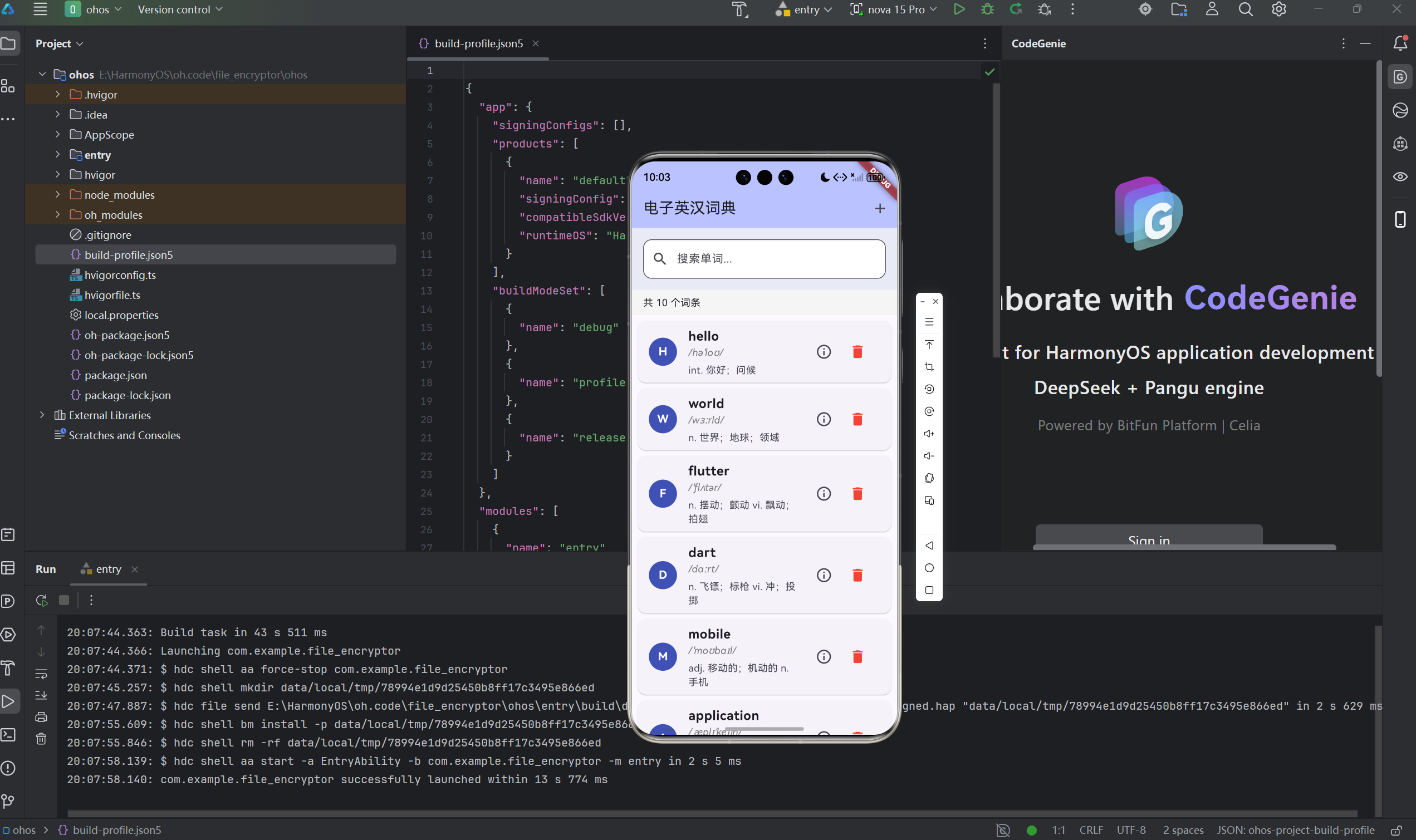Expand the entry folder in project tree

coord(57,155)
